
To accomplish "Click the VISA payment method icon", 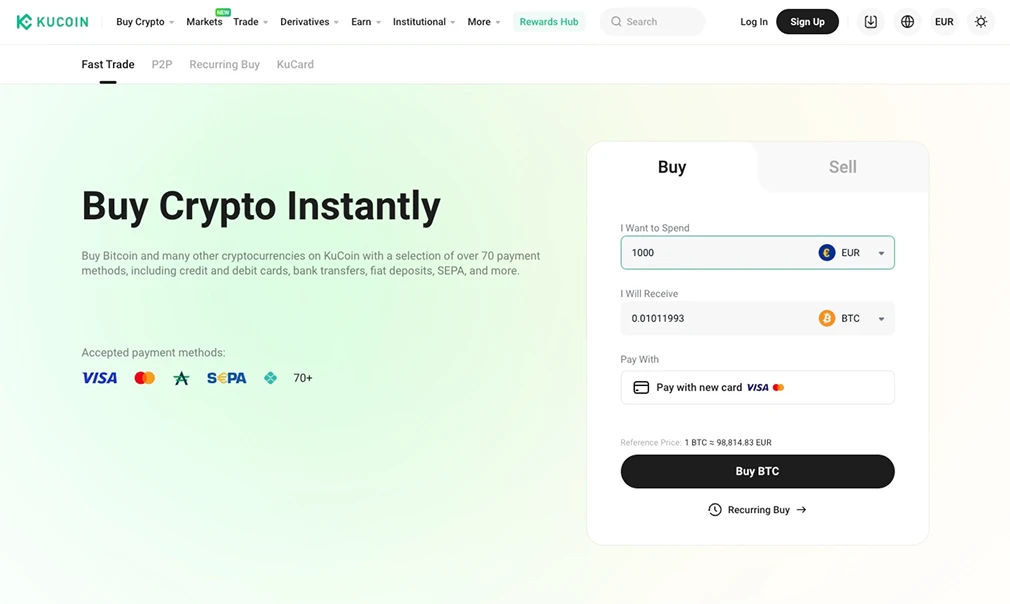I will click(98, 377).
